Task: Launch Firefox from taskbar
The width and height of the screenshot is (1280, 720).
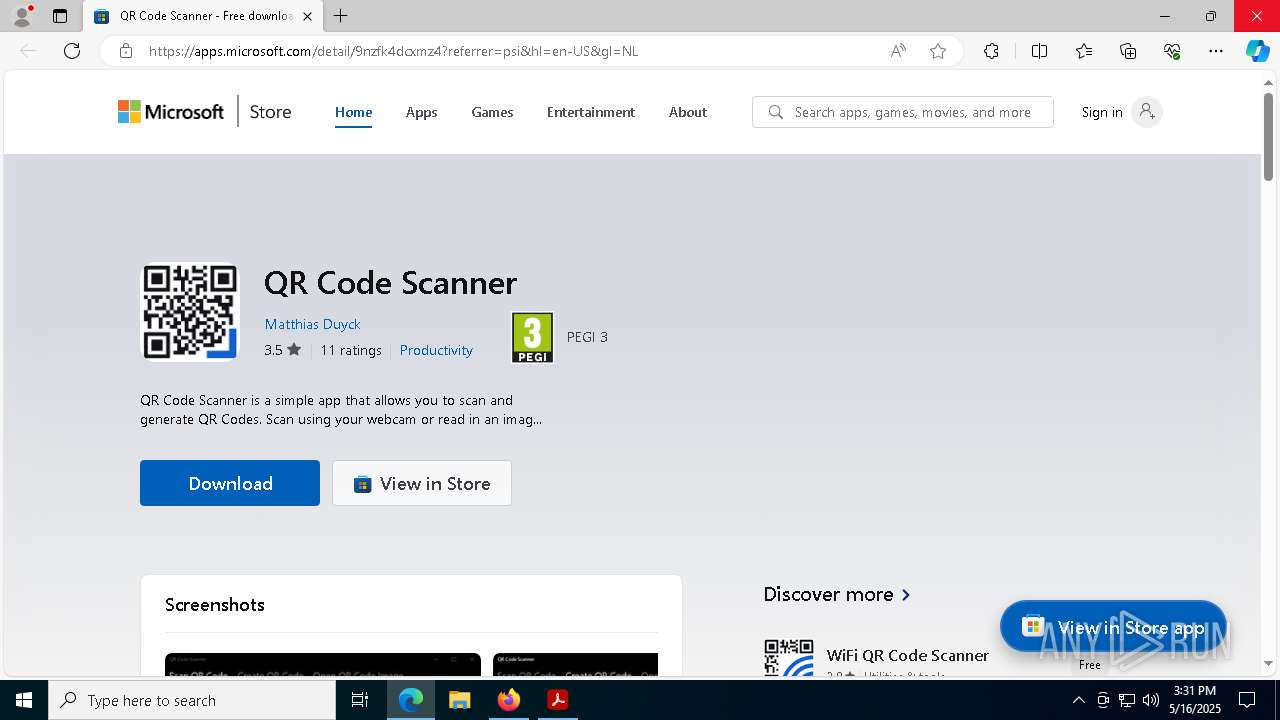Action: click(508, 700)
